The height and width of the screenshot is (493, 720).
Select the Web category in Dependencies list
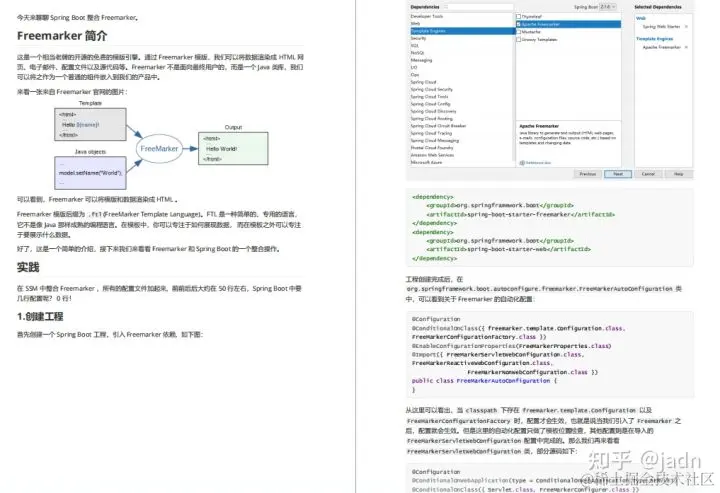pyautogui.click(x=415, y=23)
